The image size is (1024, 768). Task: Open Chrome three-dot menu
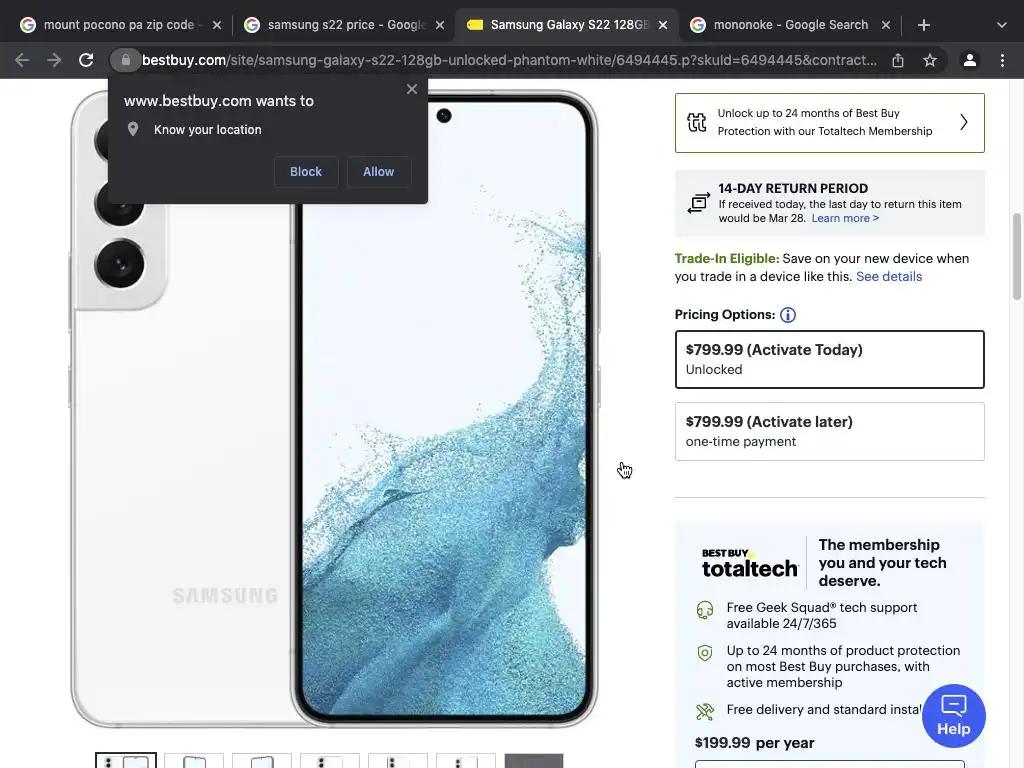point(1002,60)
